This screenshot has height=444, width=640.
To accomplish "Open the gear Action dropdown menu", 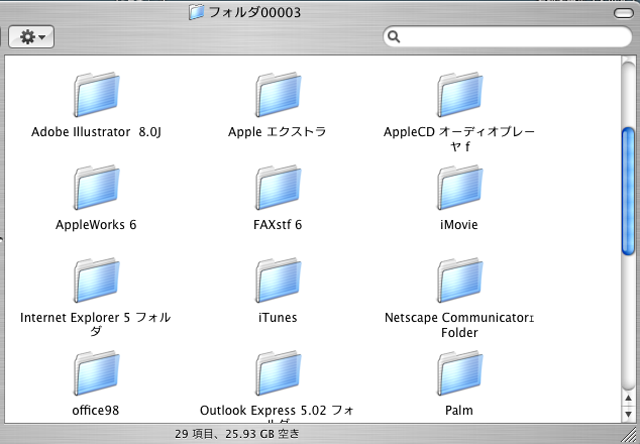I will 31,37.
